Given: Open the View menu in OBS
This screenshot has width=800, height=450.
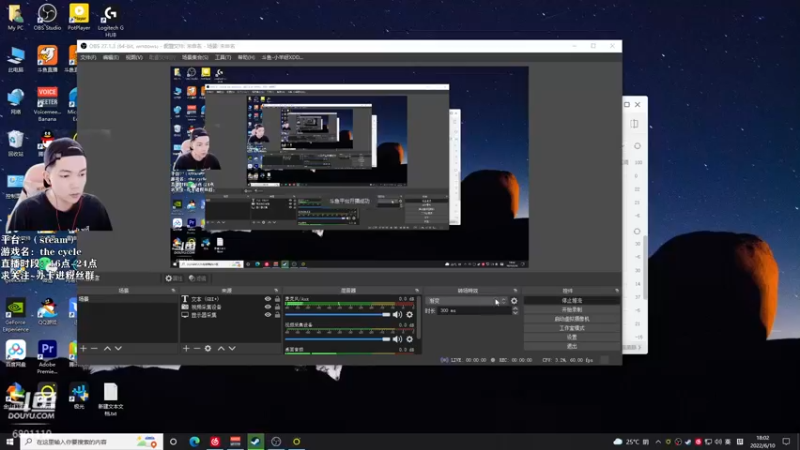Looking at the screenshot, I should [x=134, y=58].
